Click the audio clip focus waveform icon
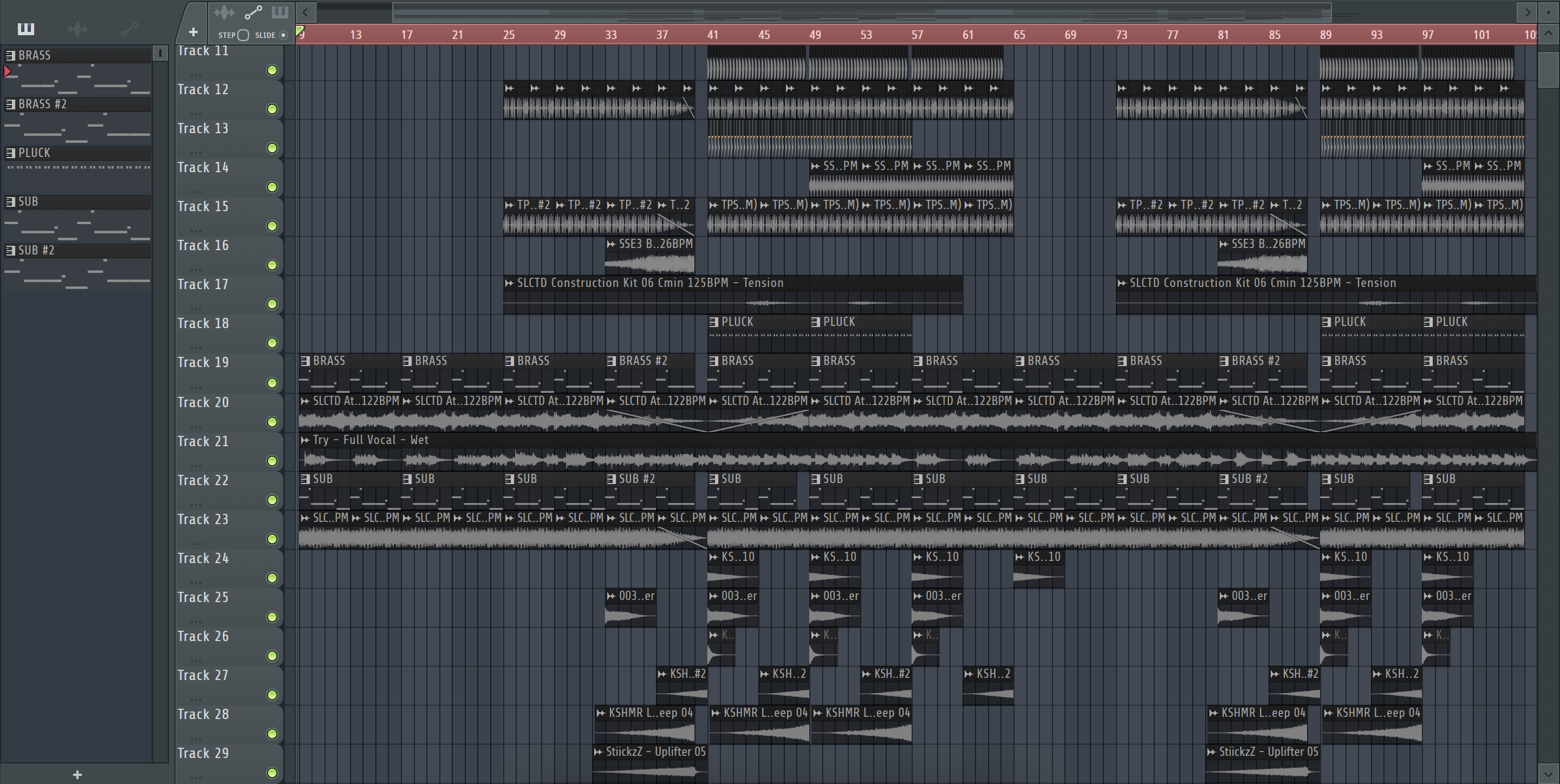The height and width of the screenshot is (784, 1560). pos(224,12)
